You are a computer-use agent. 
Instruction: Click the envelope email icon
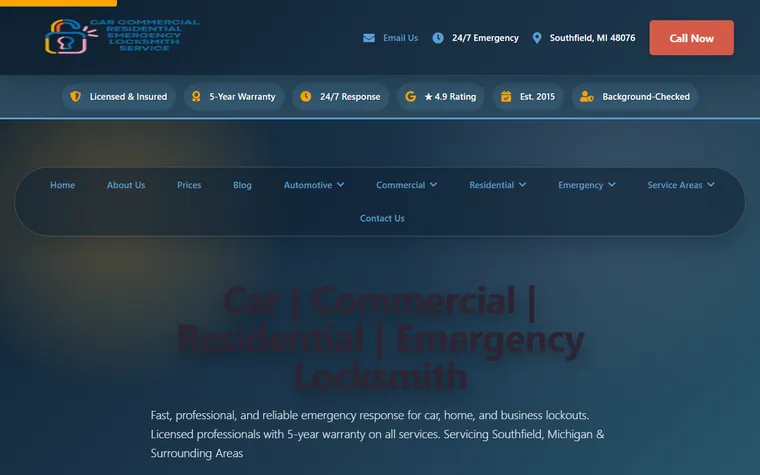tap(369, 38)
